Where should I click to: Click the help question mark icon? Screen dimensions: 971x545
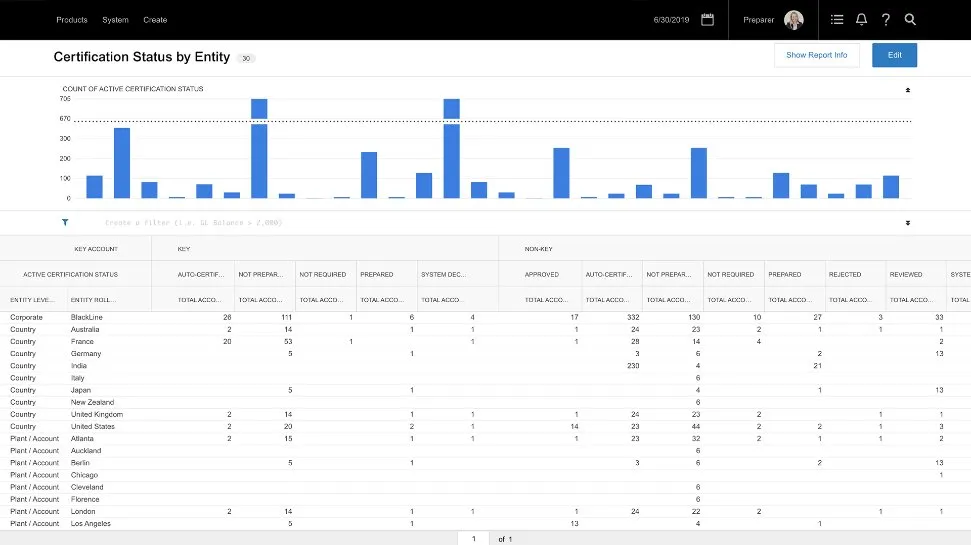(886, 19)
